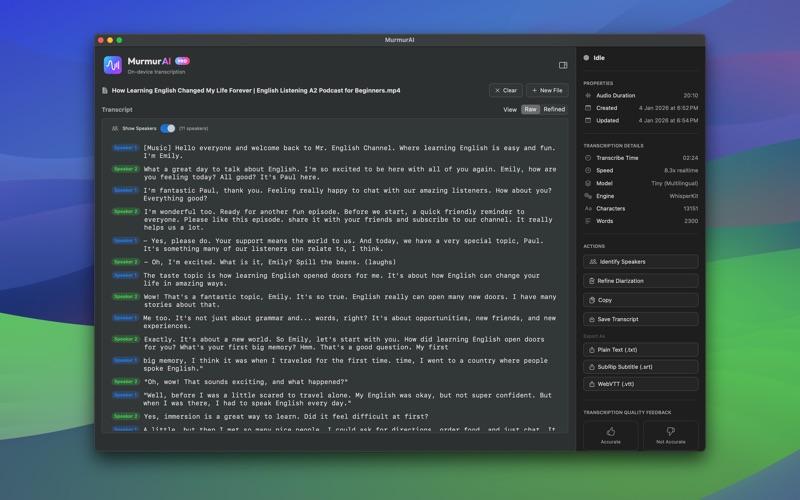Click the thumbs down Not Accurate icon
The width and height of the screenshot is (800, 500).
click(x=670, y=431)
